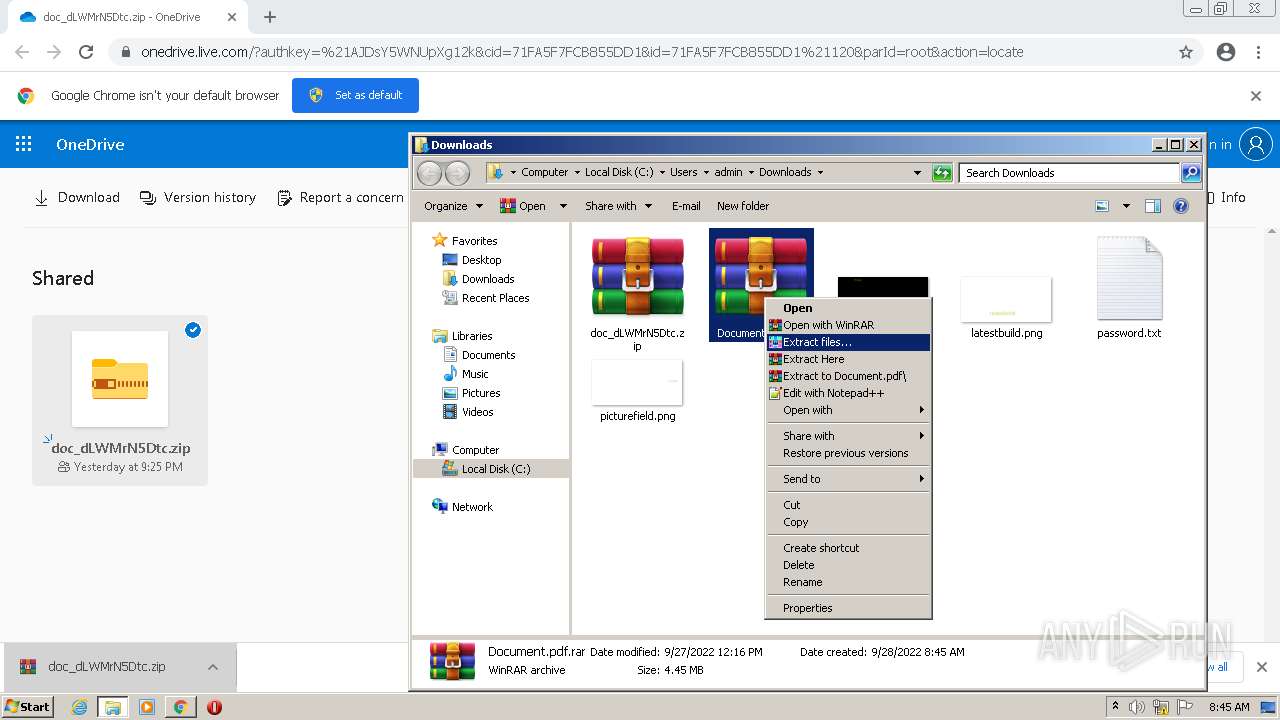Open Version history in OneDrive
1280x720 pixels.
click(x=198, y=198)
